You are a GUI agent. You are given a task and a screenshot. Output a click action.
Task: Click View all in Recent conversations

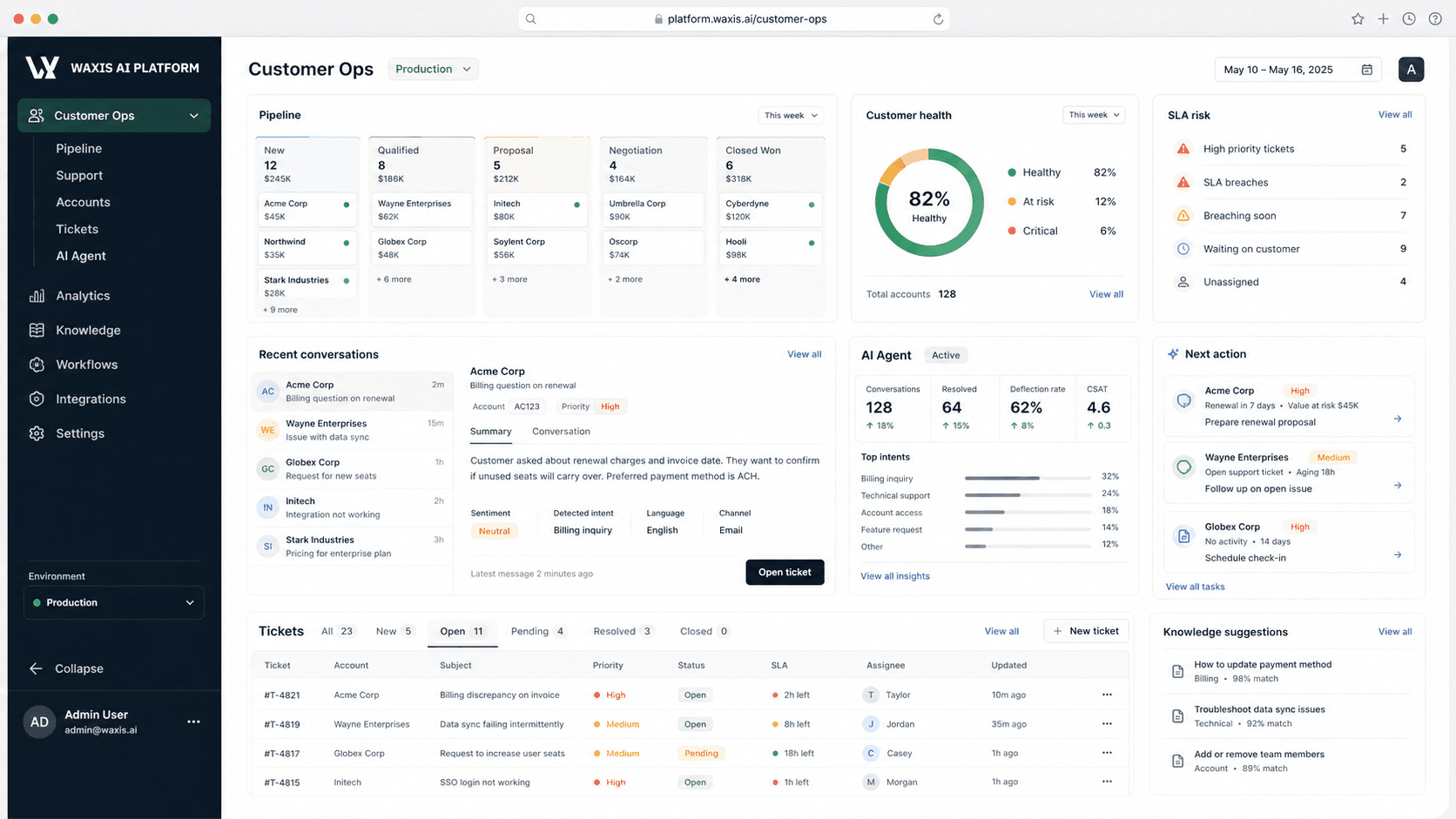pos(805,354)
